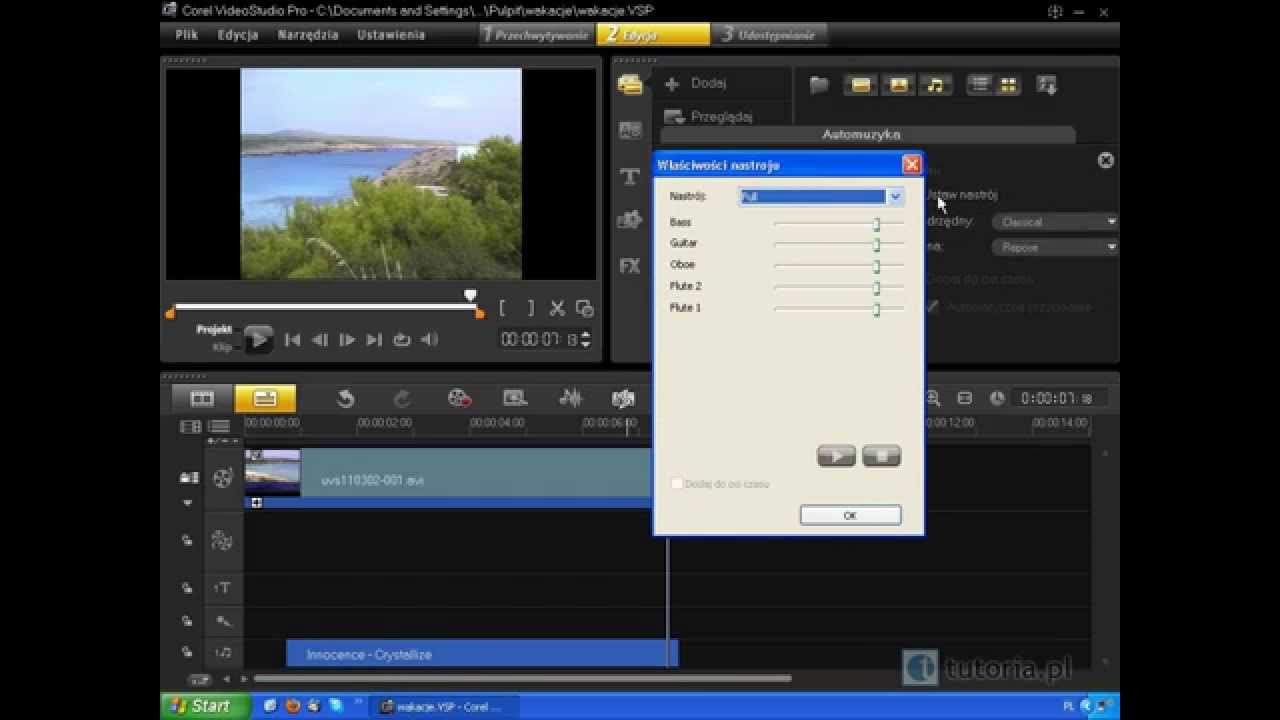Launch Firefox from the quick launch bar
Viewport: 1280px width, 720px height.
point(292,706)
